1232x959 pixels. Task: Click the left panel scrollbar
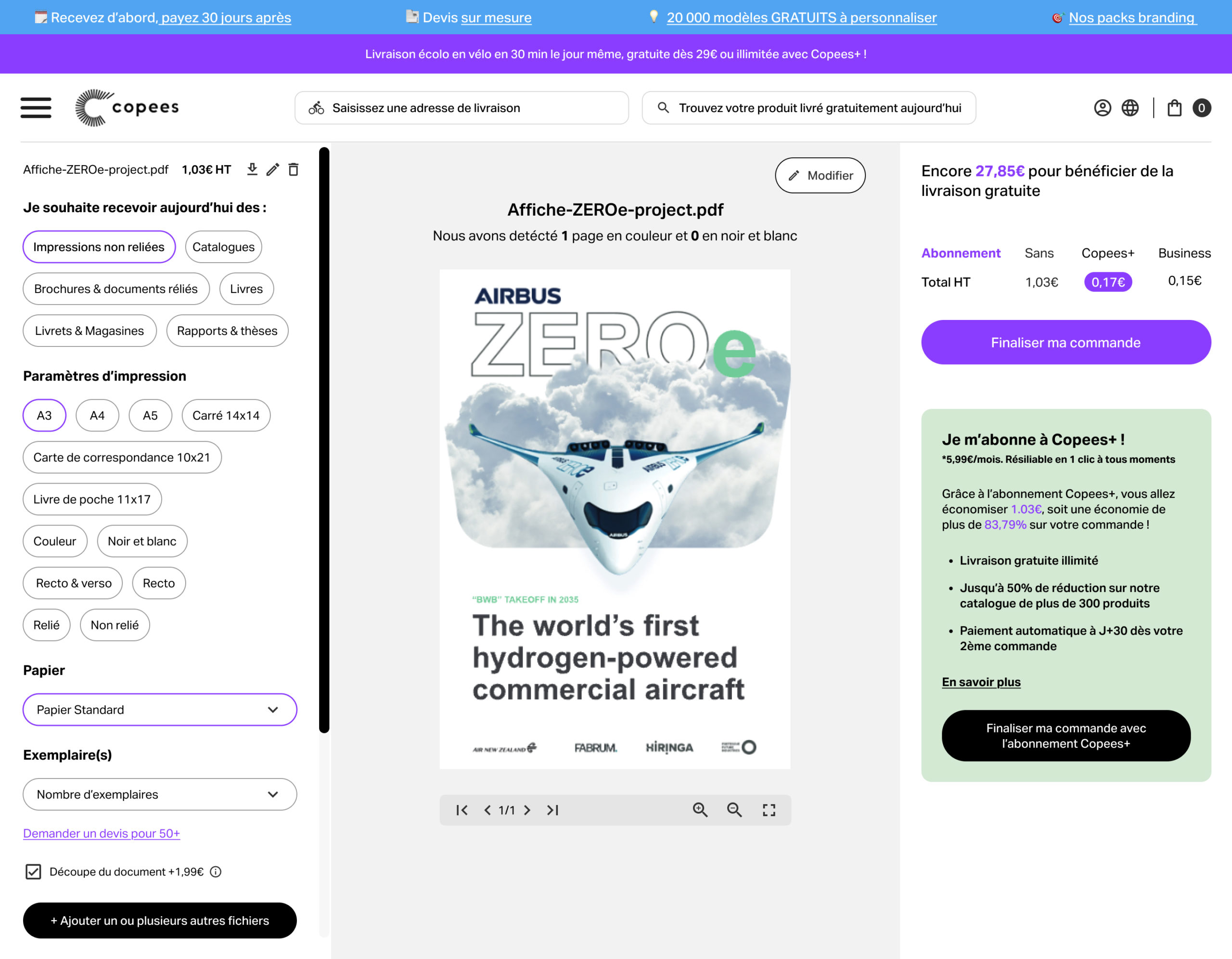point(324,440)
